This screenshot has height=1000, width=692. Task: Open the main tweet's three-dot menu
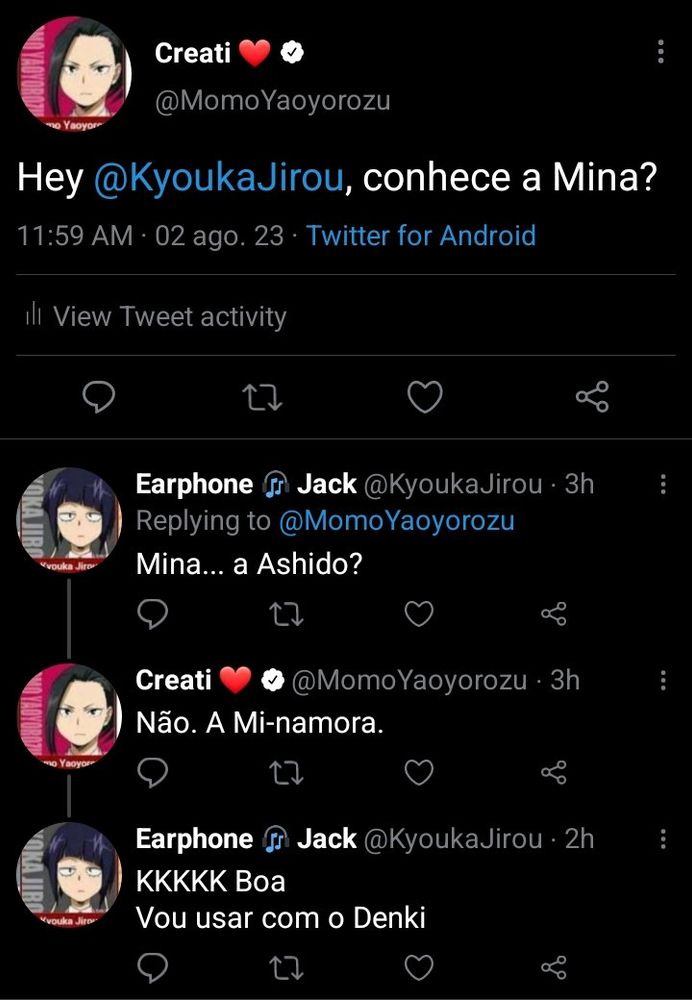point(661,52)
